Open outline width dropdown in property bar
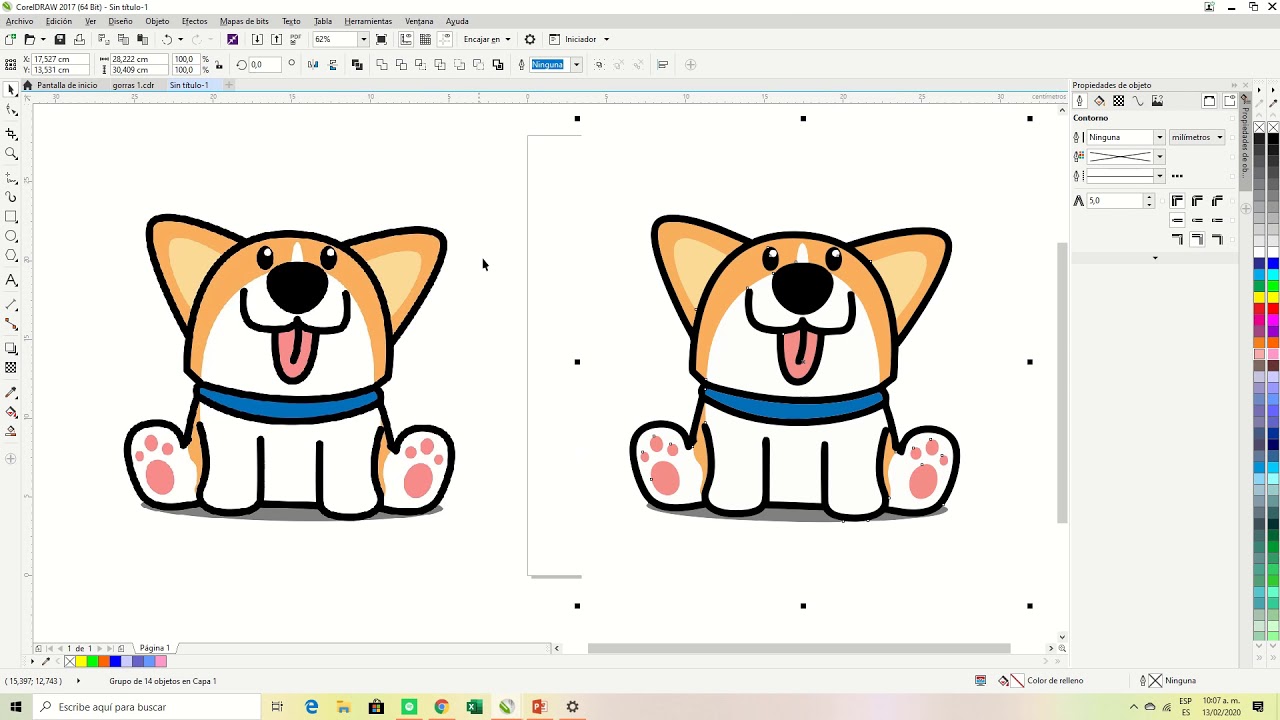Image resolution: width=1280 pixels, height=720 pixels. (576, 64)
